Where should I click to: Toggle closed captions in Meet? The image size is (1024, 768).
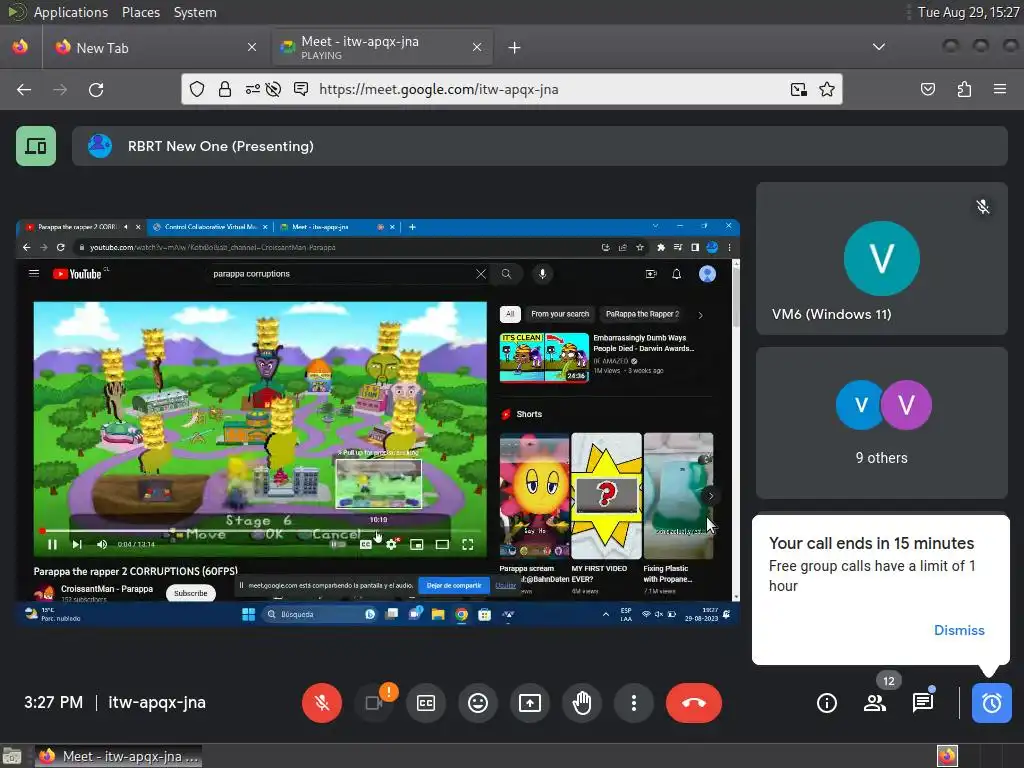pos(426,703)
